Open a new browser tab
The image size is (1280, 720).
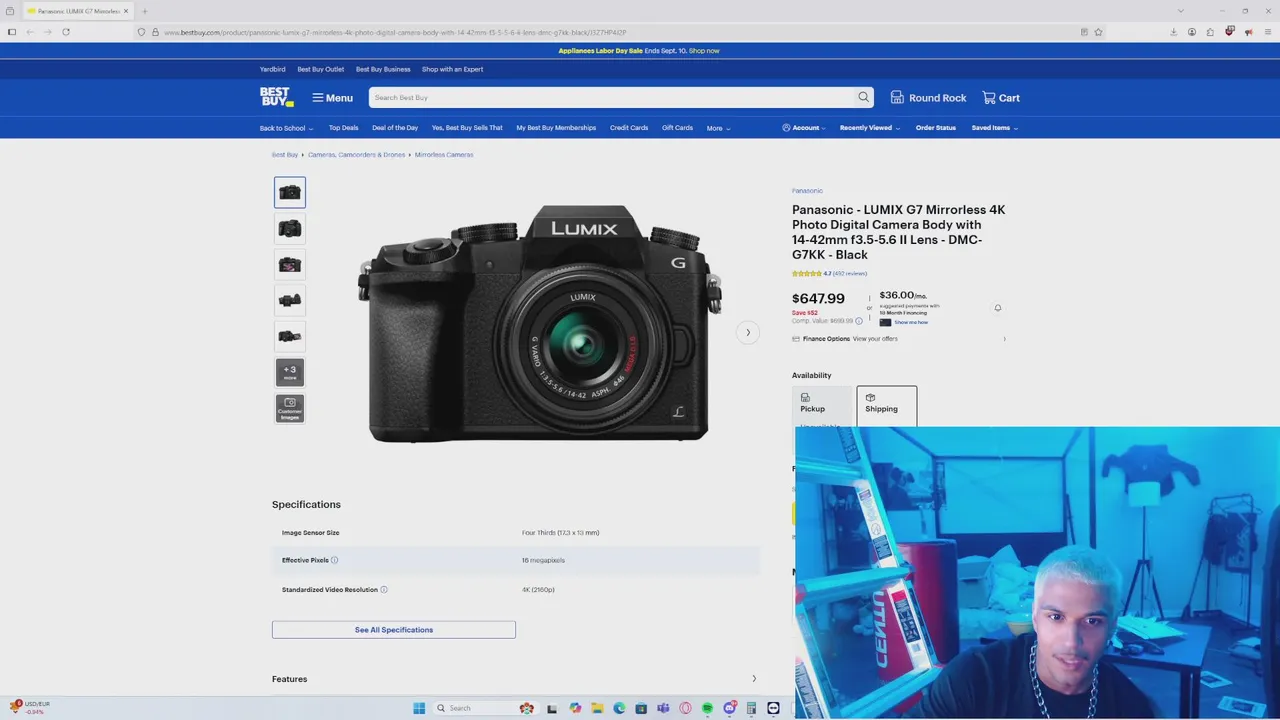click(x=144, y=11)
